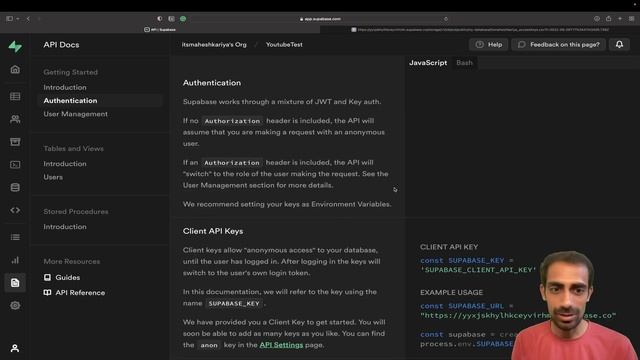Open the Users table docs

tap(53, 177)
